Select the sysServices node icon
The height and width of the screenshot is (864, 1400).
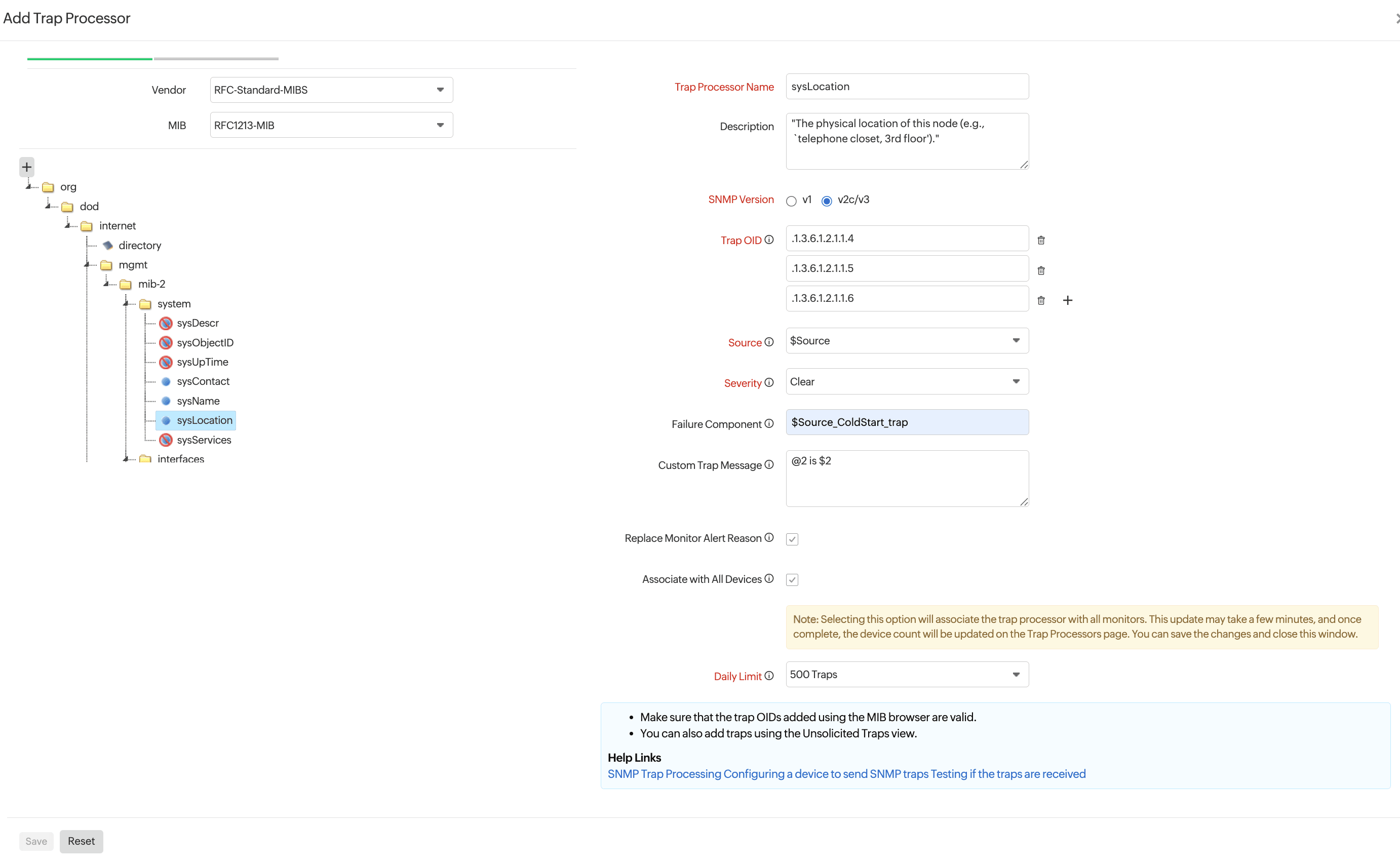tap(166, 440)
